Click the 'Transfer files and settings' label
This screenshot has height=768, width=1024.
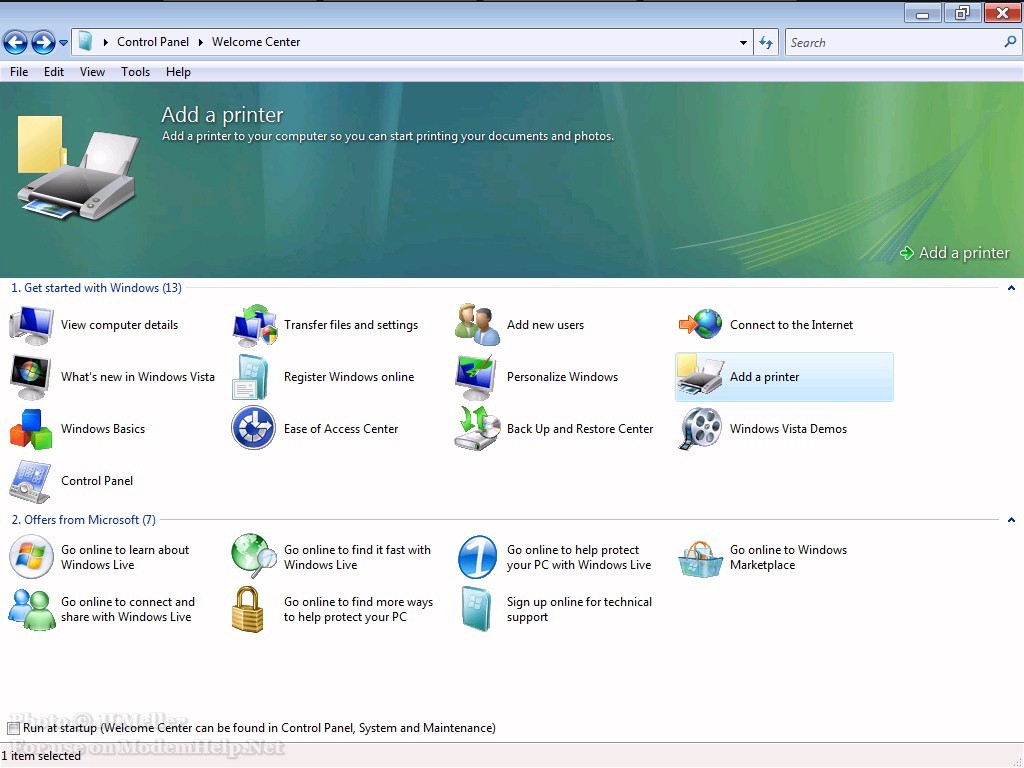click(351, 325)
